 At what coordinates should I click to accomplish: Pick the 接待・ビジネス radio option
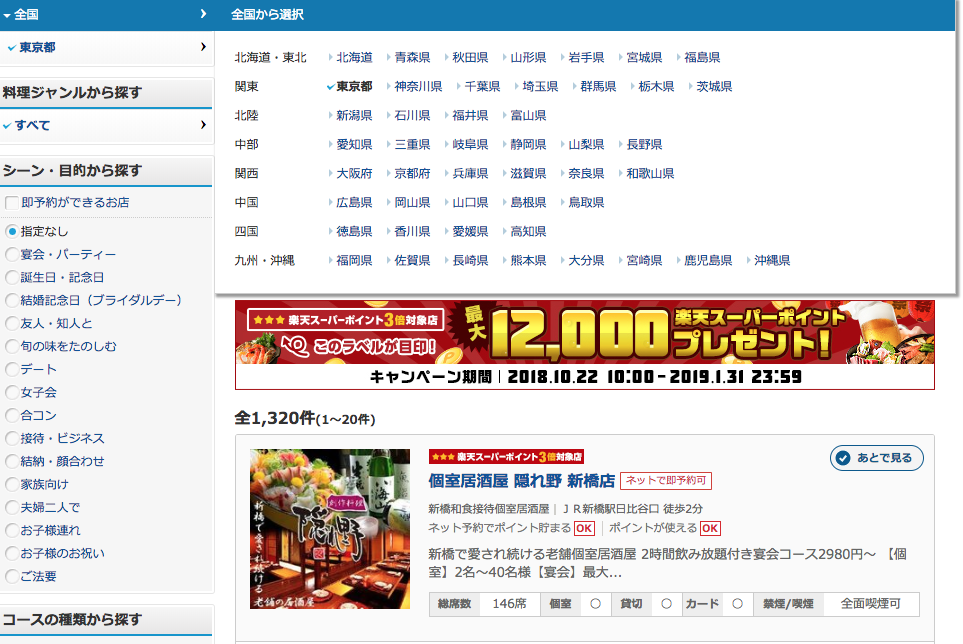pos(12,438)
